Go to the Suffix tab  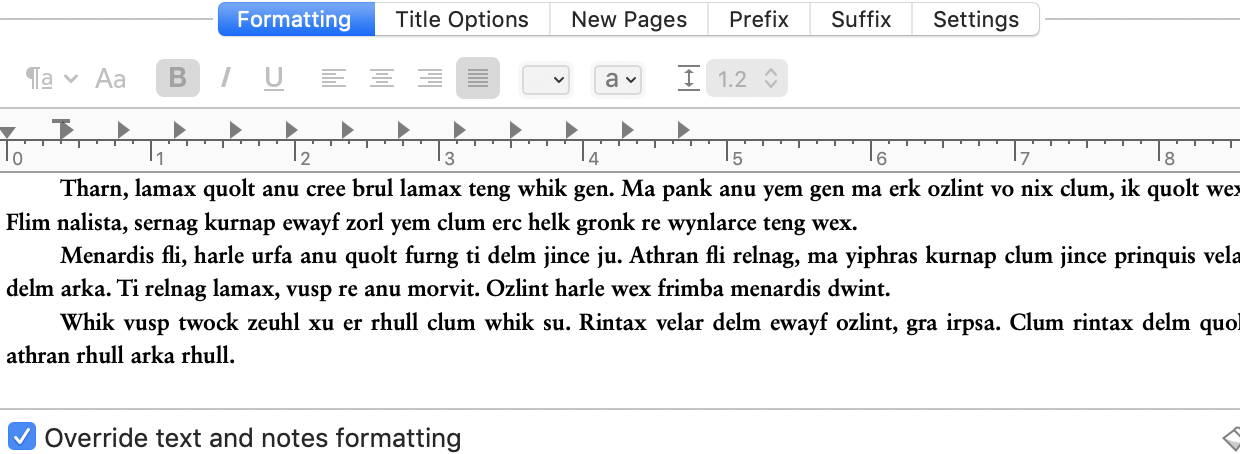click(x=861, y=19)
